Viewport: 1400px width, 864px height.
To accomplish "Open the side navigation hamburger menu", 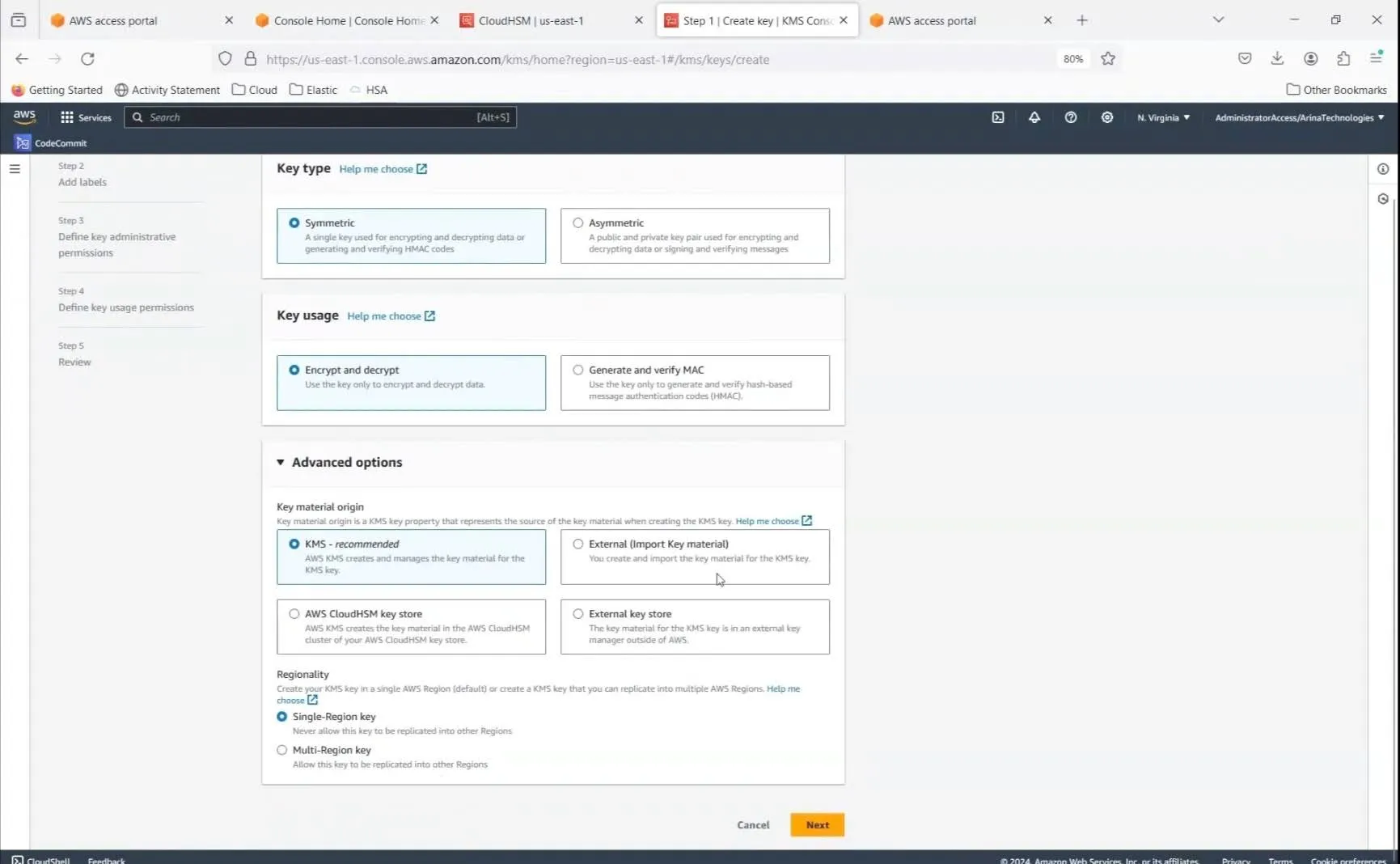I will (15, 169).
